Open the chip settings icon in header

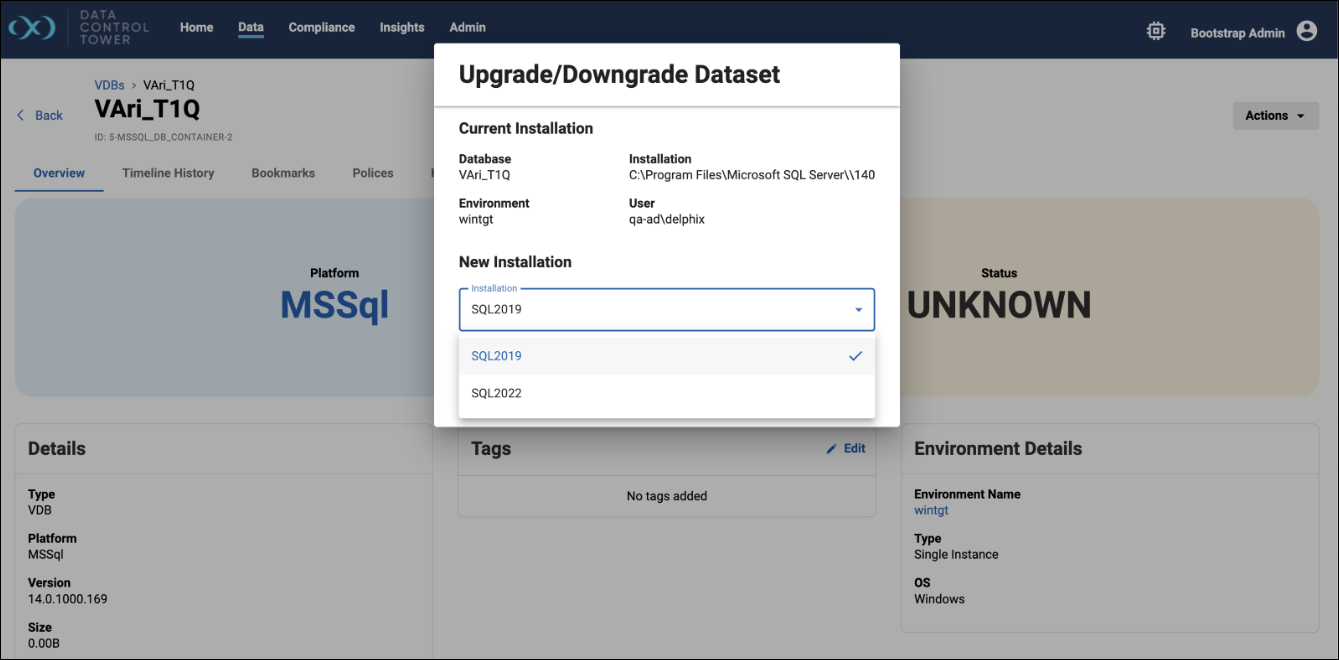pos(1155,32)
